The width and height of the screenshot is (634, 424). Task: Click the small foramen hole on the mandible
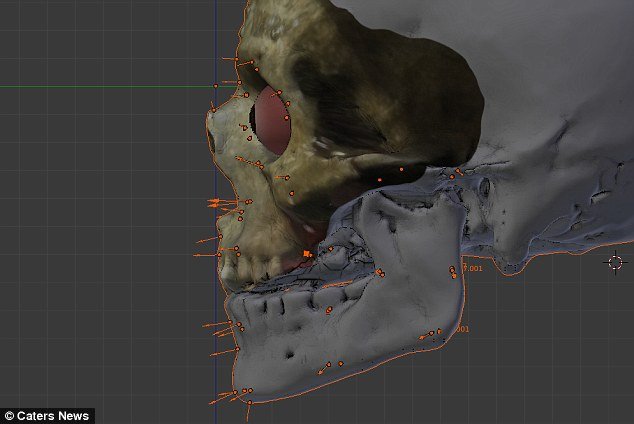click(x=289, y=353)
